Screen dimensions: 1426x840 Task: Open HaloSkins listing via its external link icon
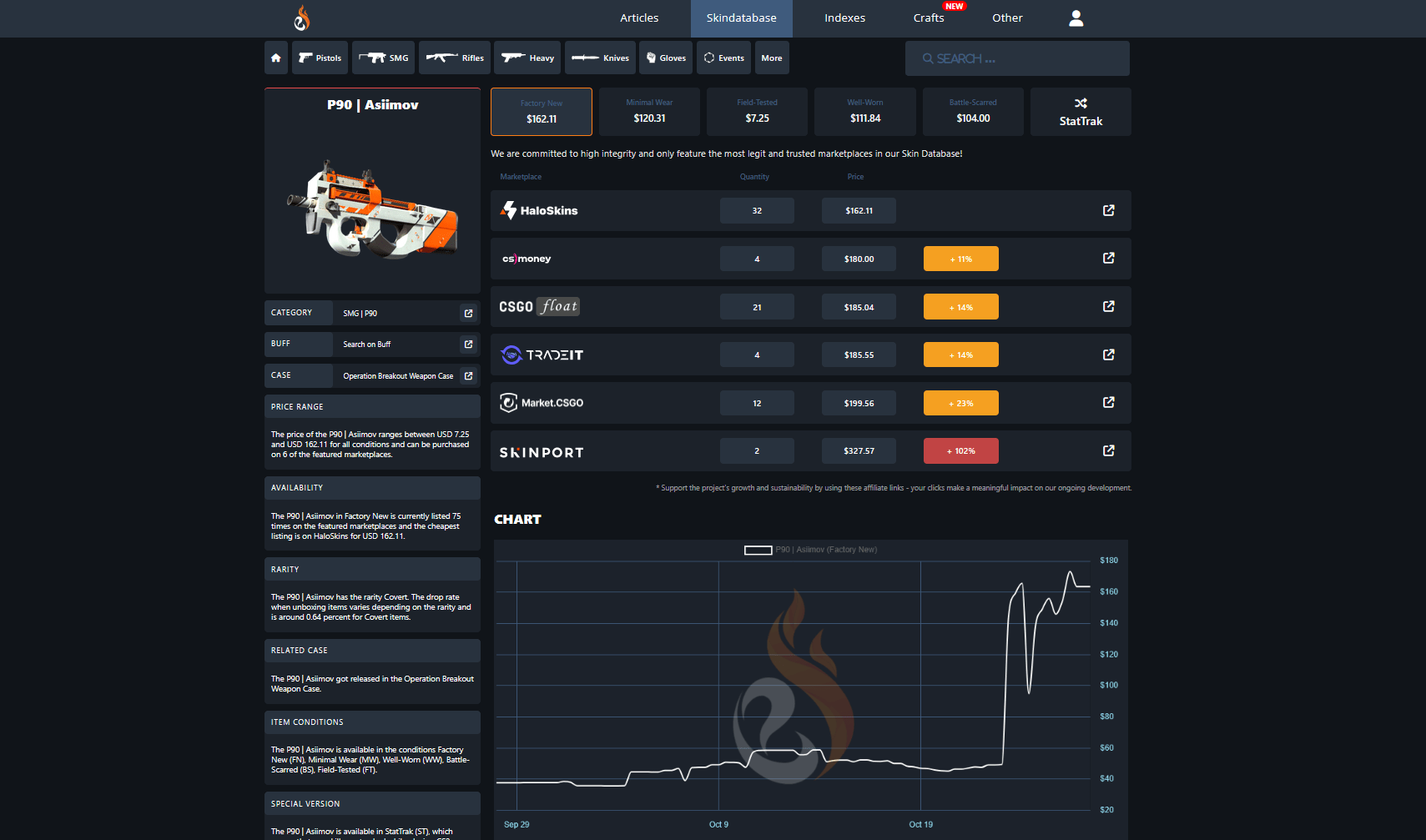1108,210
